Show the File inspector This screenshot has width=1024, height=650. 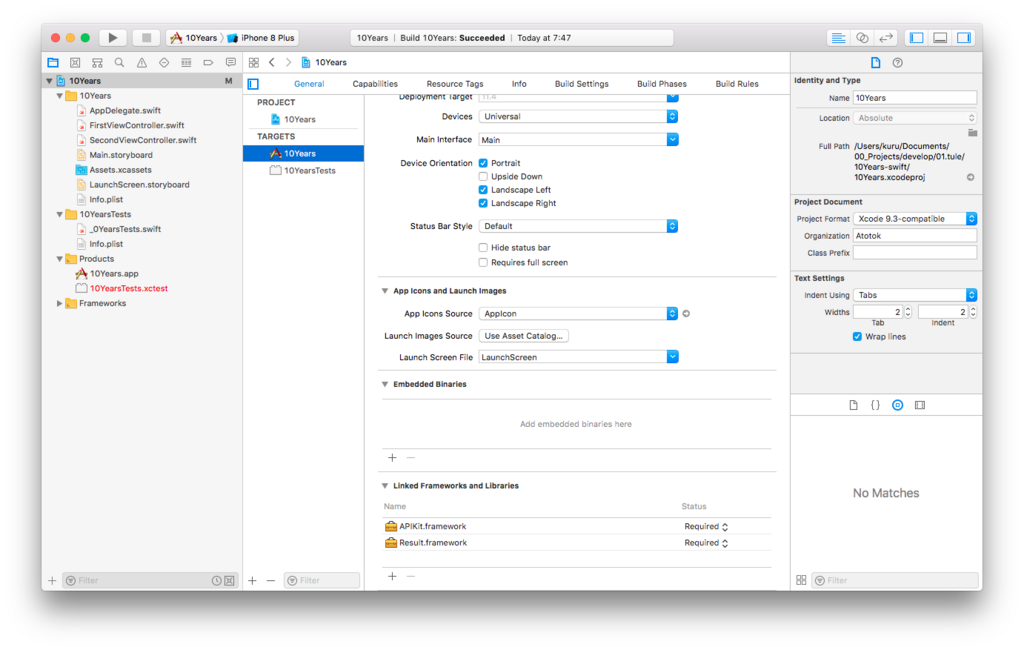coord(876,63)
